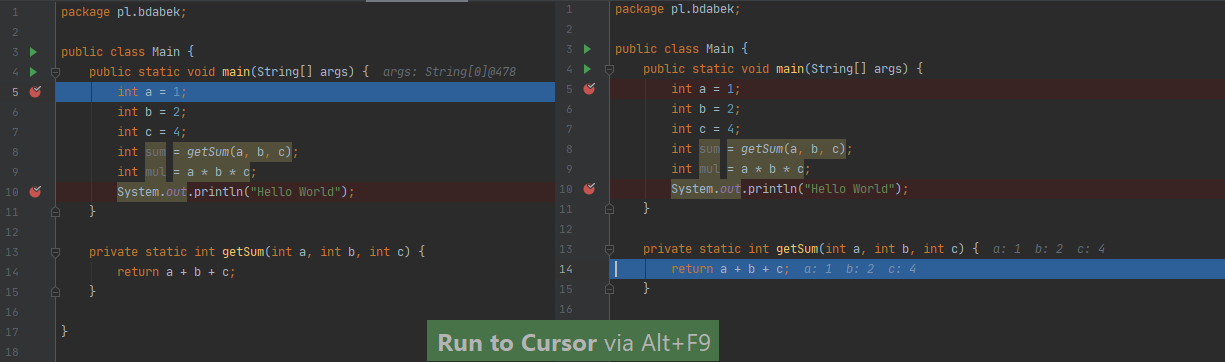Disable the println breakpoint in right editor
Screen dimensions: 1225x362
tap(589, 188)
